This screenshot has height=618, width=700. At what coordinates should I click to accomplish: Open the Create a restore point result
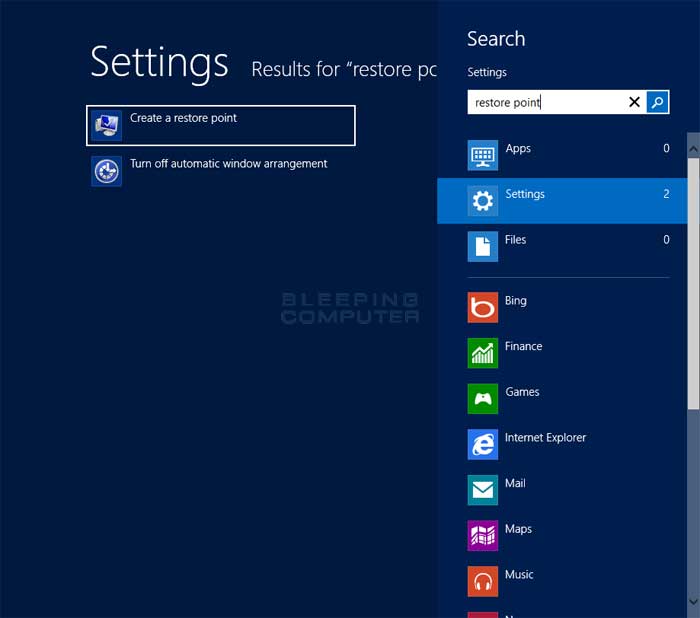(221, 125)
